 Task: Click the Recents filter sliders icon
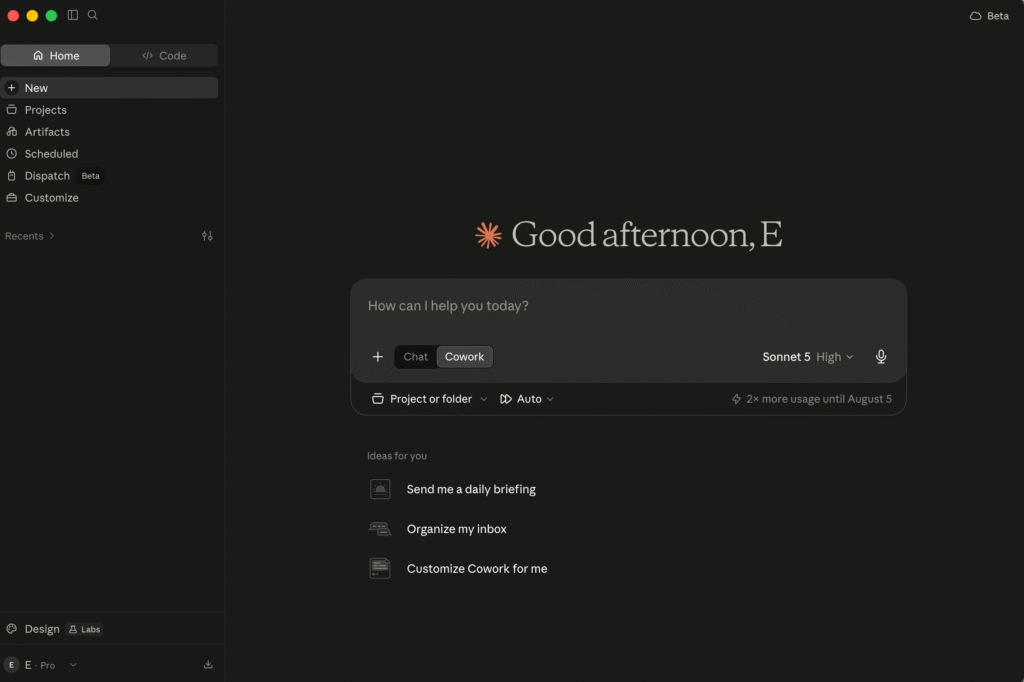coord(207,236)
